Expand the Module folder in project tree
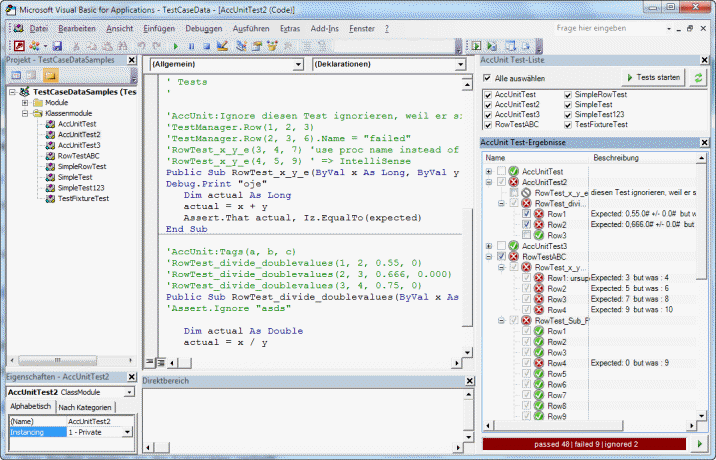Viewport: 716px width, 460px height. (x=25, y=103)
